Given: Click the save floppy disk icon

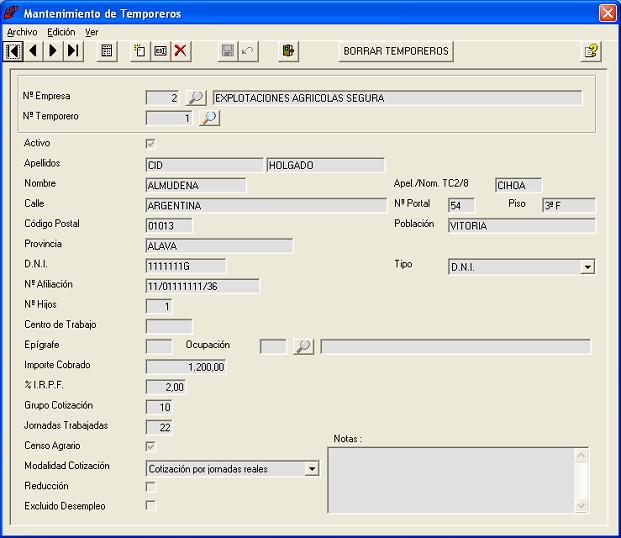Looking at the screenshot, I should click(x=228, y=51).
